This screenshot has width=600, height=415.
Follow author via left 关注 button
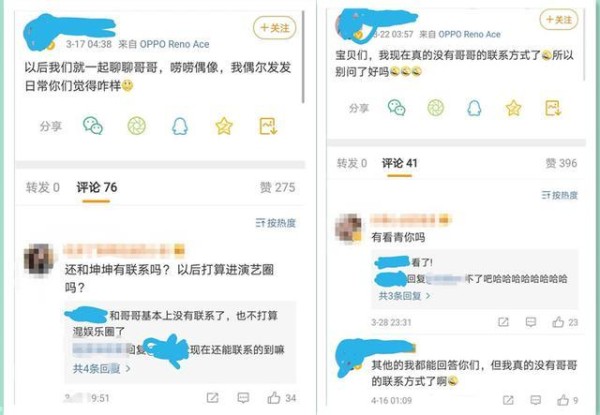tap(274, 28)
